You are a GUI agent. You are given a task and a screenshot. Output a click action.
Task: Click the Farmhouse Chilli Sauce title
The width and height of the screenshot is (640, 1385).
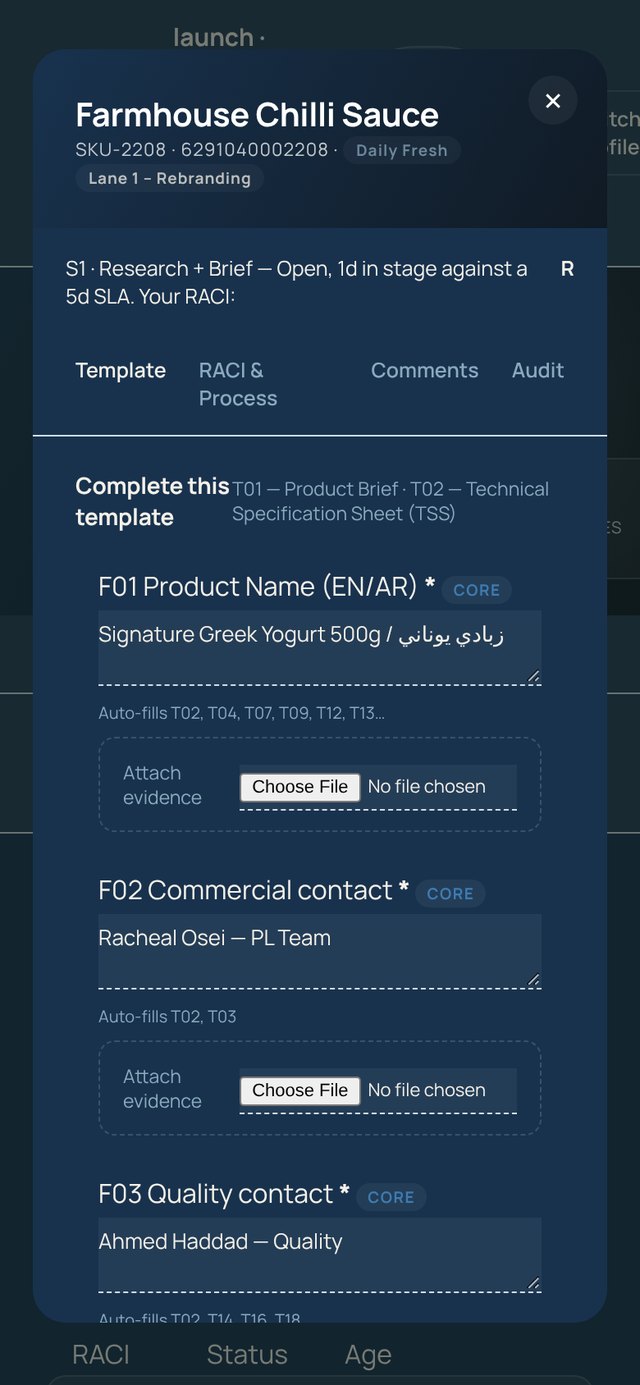click(257, 115)
